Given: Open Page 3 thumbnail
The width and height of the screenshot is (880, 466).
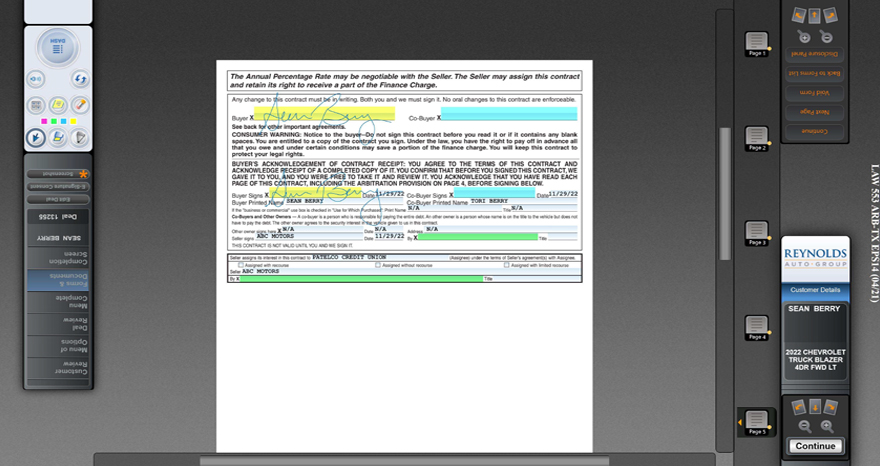Looking at the screenshot, I should 757,234.
